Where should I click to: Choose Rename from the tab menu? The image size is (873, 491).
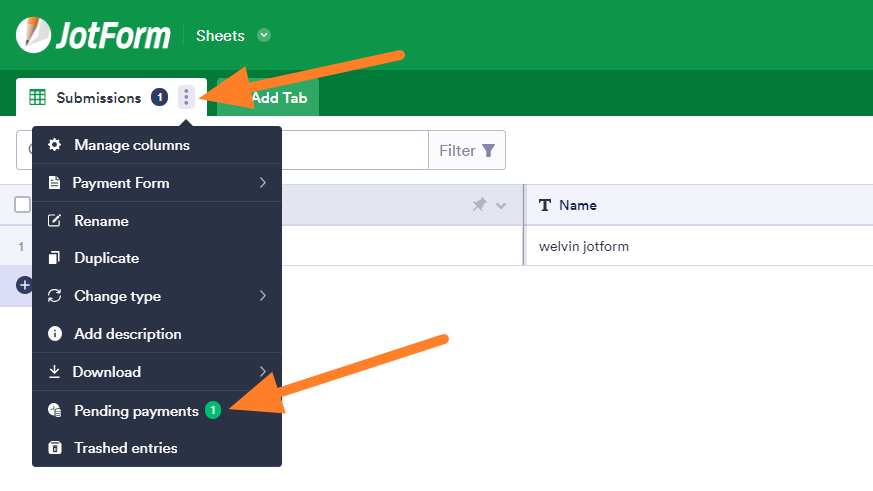[x=101, y=221]
